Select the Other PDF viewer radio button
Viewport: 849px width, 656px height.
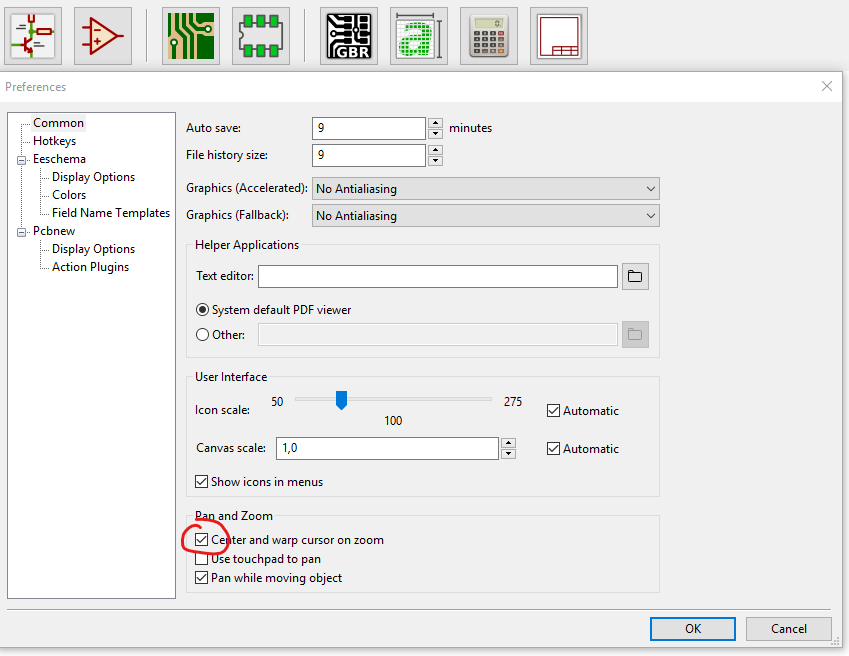(203, 335)
